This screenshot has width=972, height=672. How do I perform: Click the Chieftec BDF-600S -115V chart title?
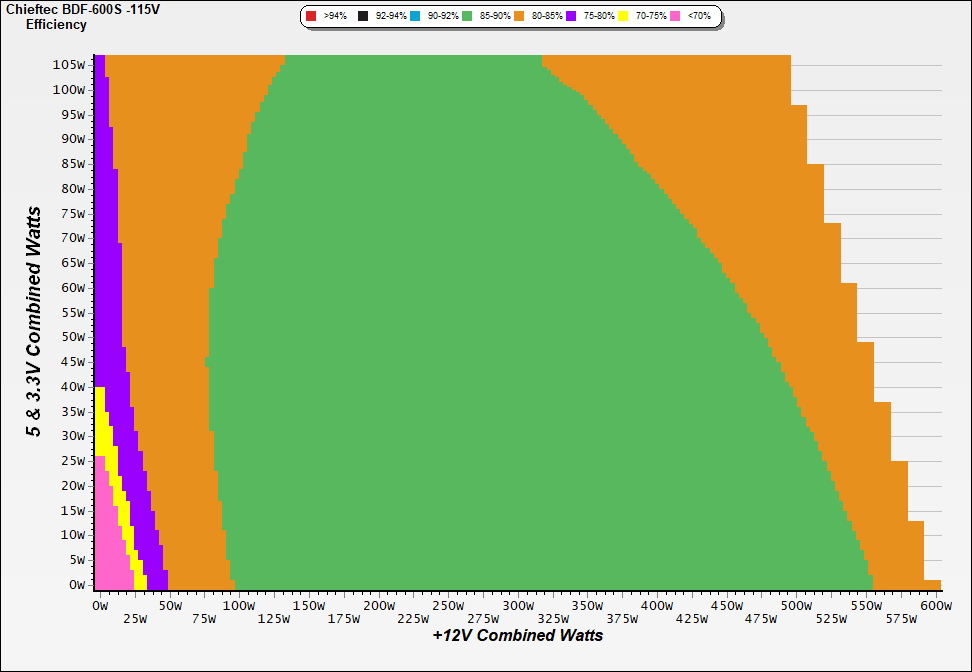[x=82, y=9]
